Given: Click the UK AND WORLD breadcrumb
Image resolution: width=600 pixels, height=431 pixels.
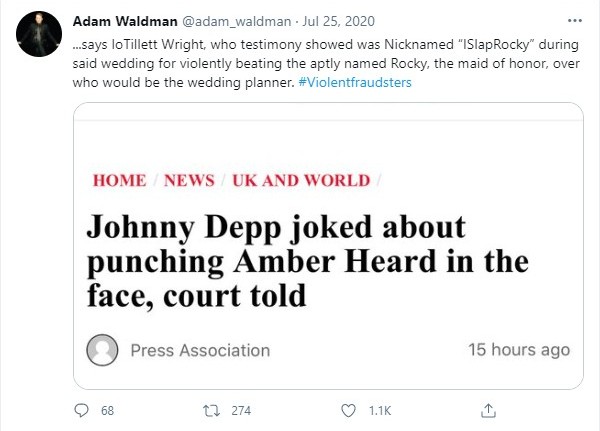Looking at the screenshot, I should (x=301, y=180).
